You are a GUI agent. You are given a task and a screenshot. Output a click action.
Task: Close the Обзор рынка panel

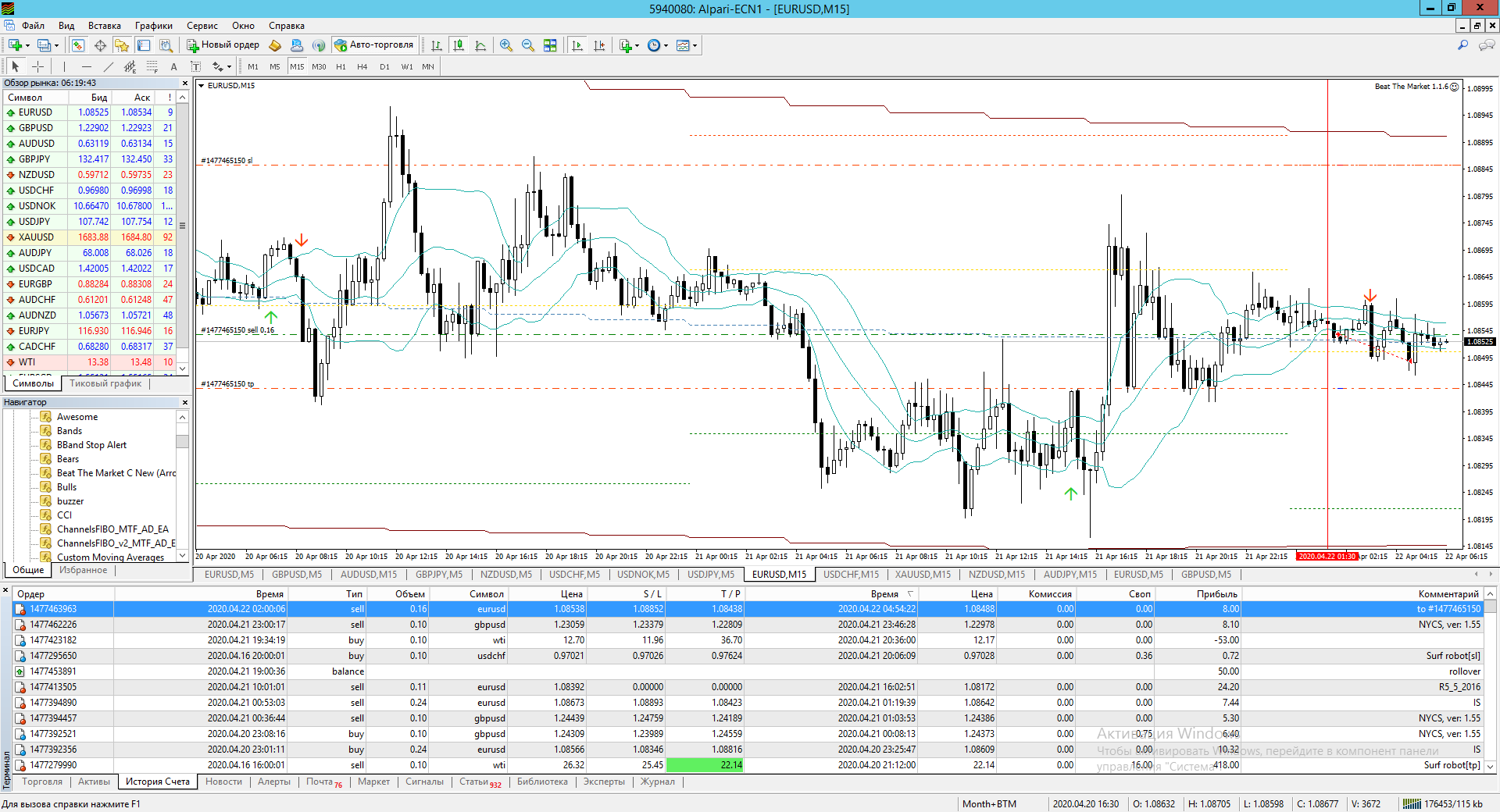[185, 84]
